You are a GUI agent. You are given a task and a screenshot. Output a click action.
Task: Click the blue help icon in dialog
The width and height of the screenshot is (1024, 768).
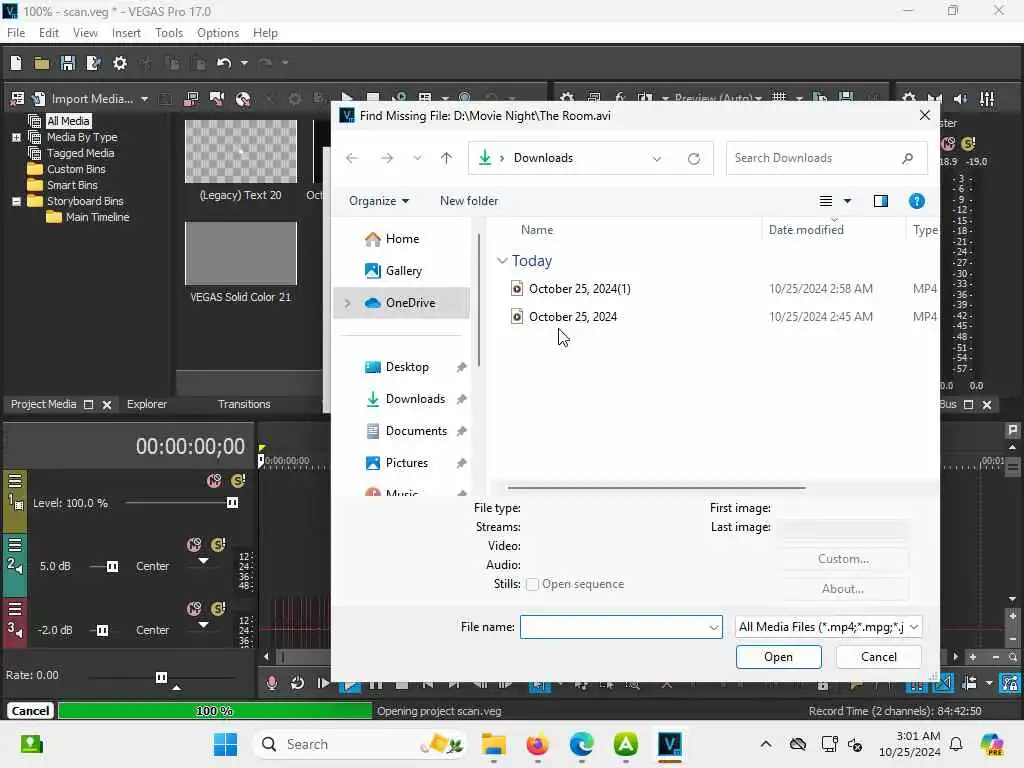(916, 201)
